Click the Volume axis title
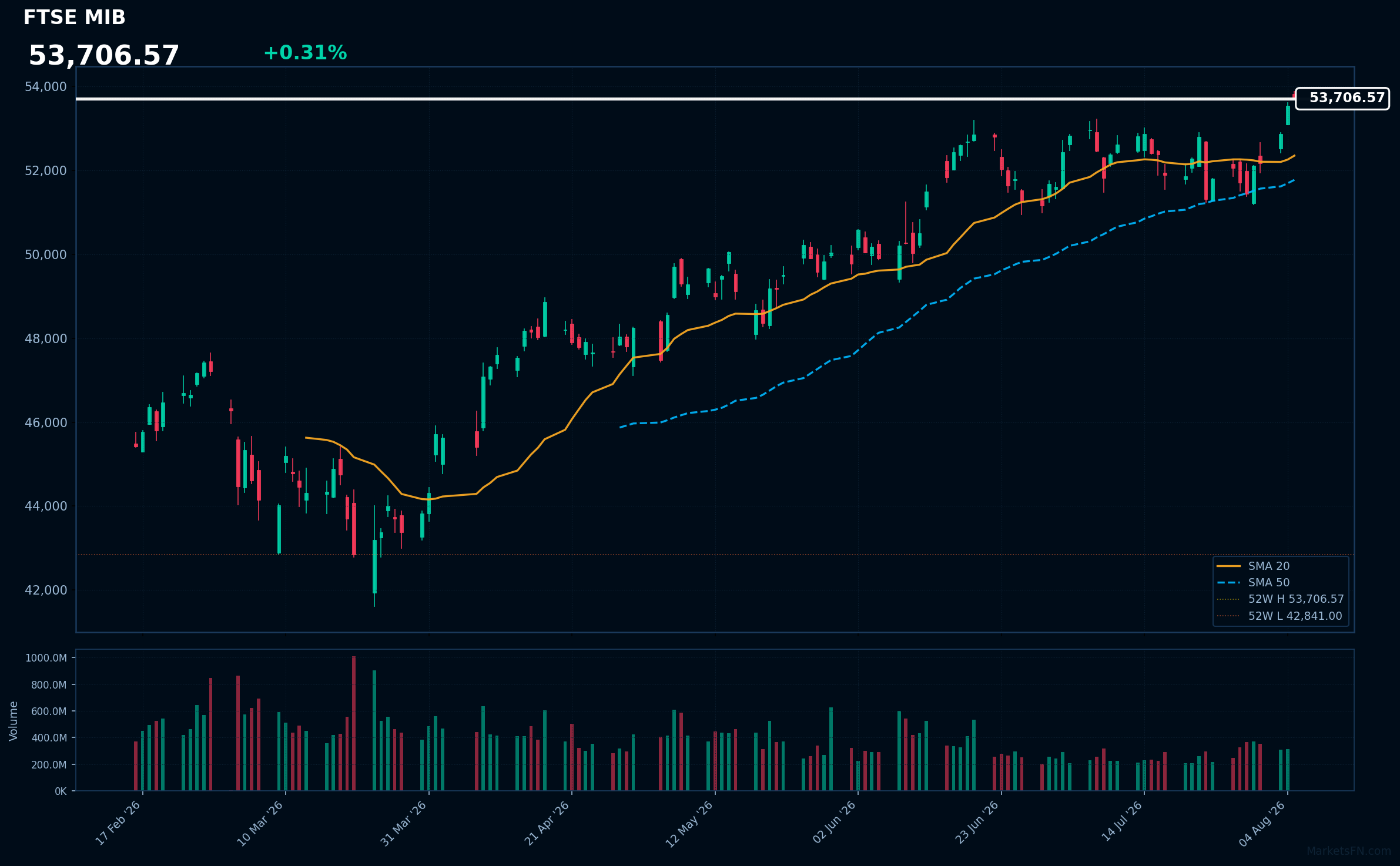The image size is (1400, 866). [14, 721]
